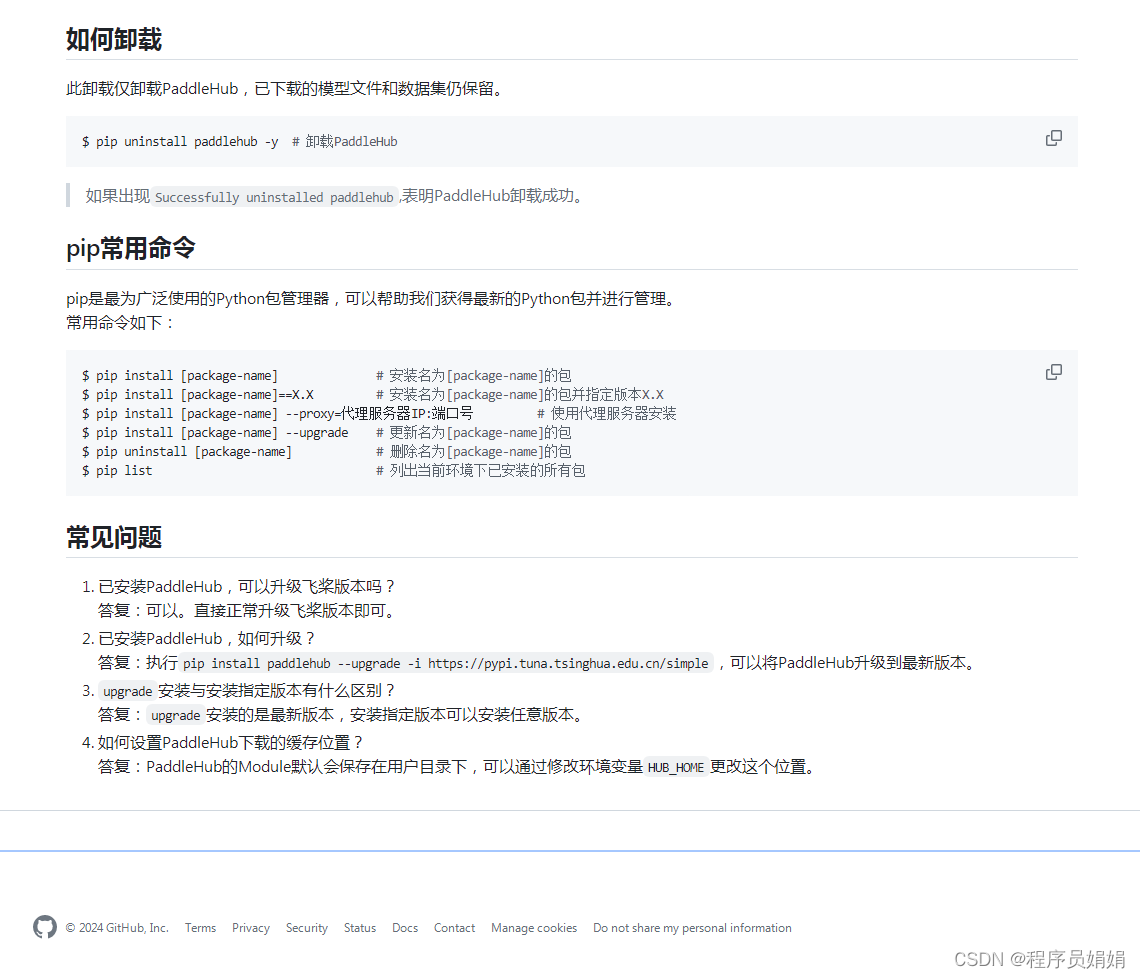Click the © 2024 GitHub, Inc. text
Viewport: 1140px width, 978px height.
coord(117,928)
